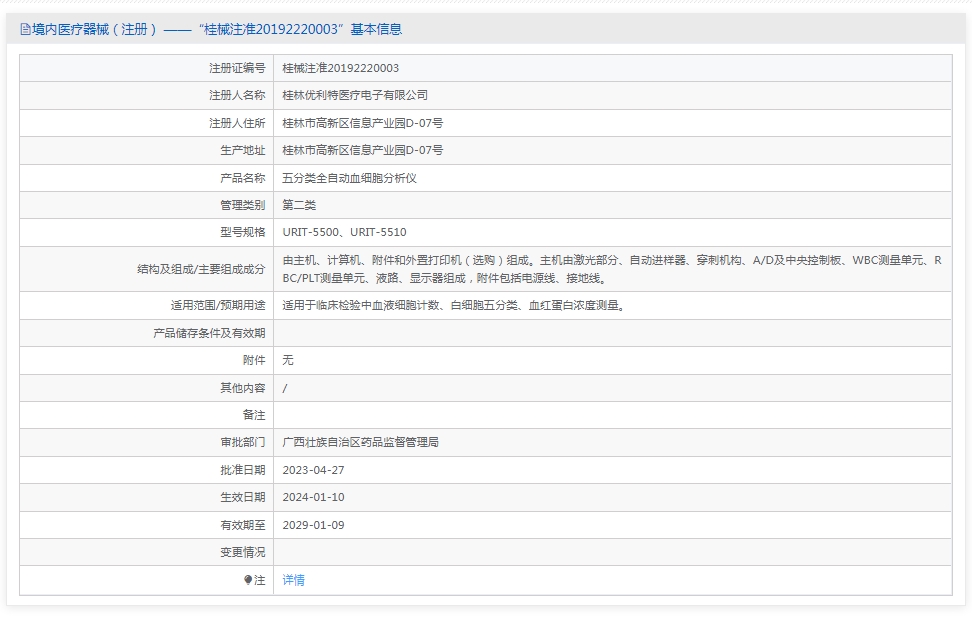Click the empty 产品储存条件及有效期 value cell
Viewport: 972px width, 619px height.
pos(612,333)
